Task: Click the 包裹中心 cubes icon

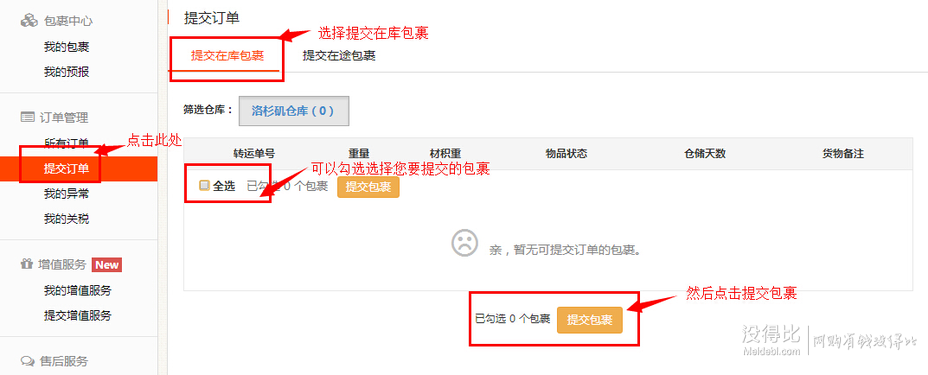Action: coord(29,21)
